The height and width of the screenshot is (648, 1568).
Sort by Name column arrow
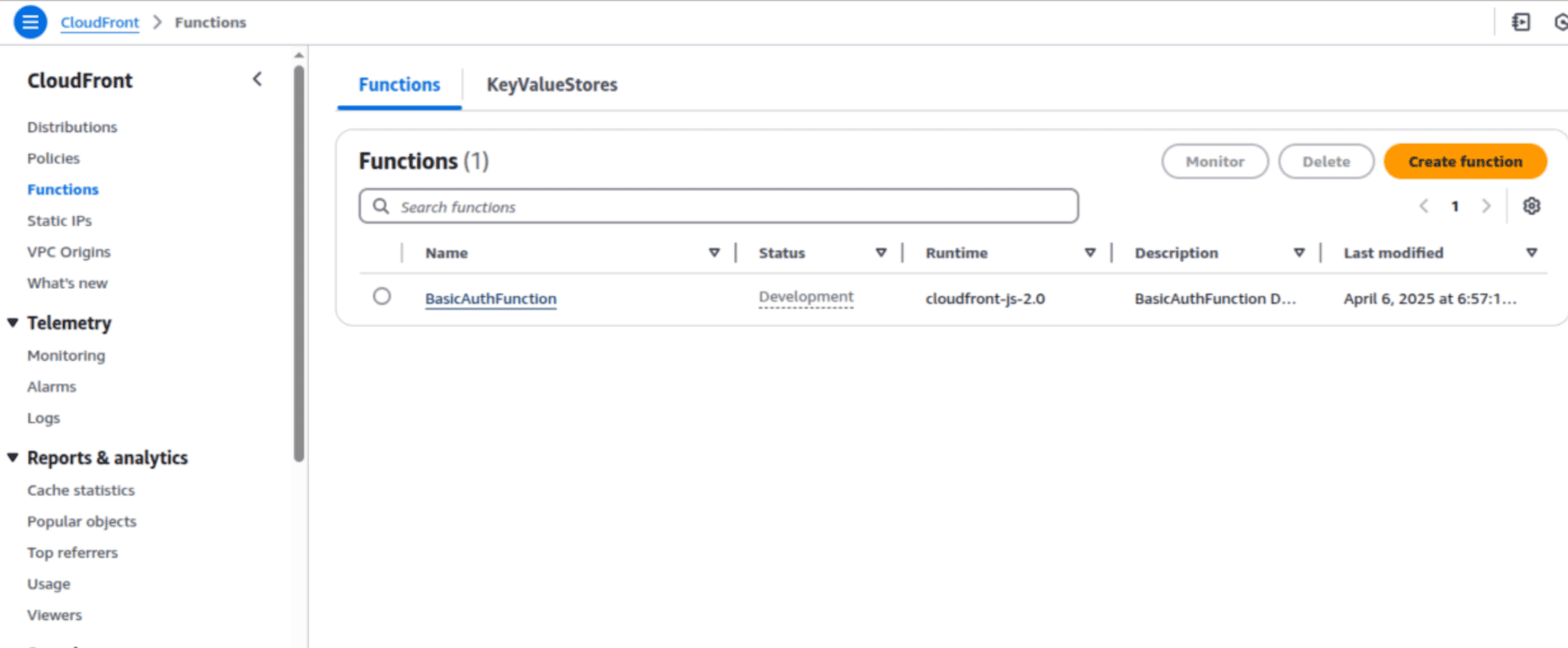click(x=714, y=252)
